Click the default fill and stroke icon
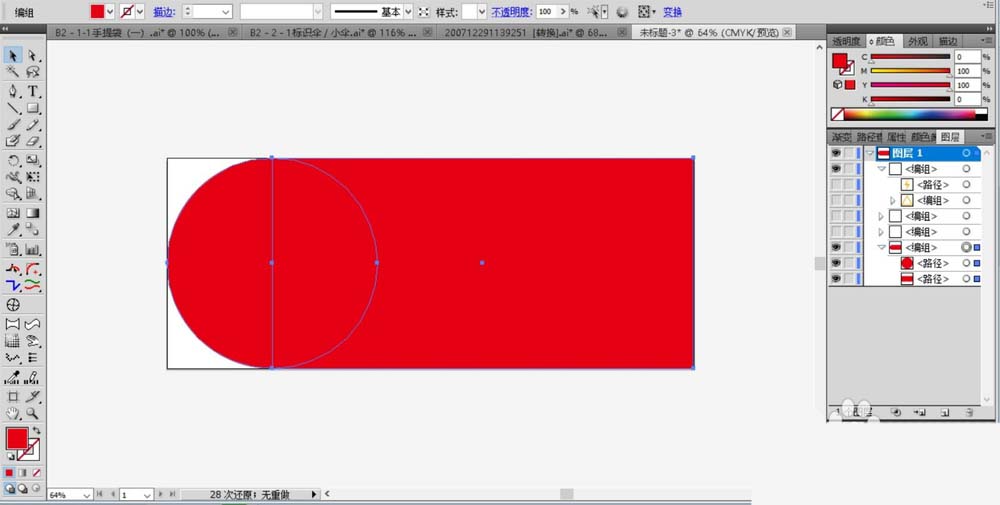 click(x=11, y=456)
